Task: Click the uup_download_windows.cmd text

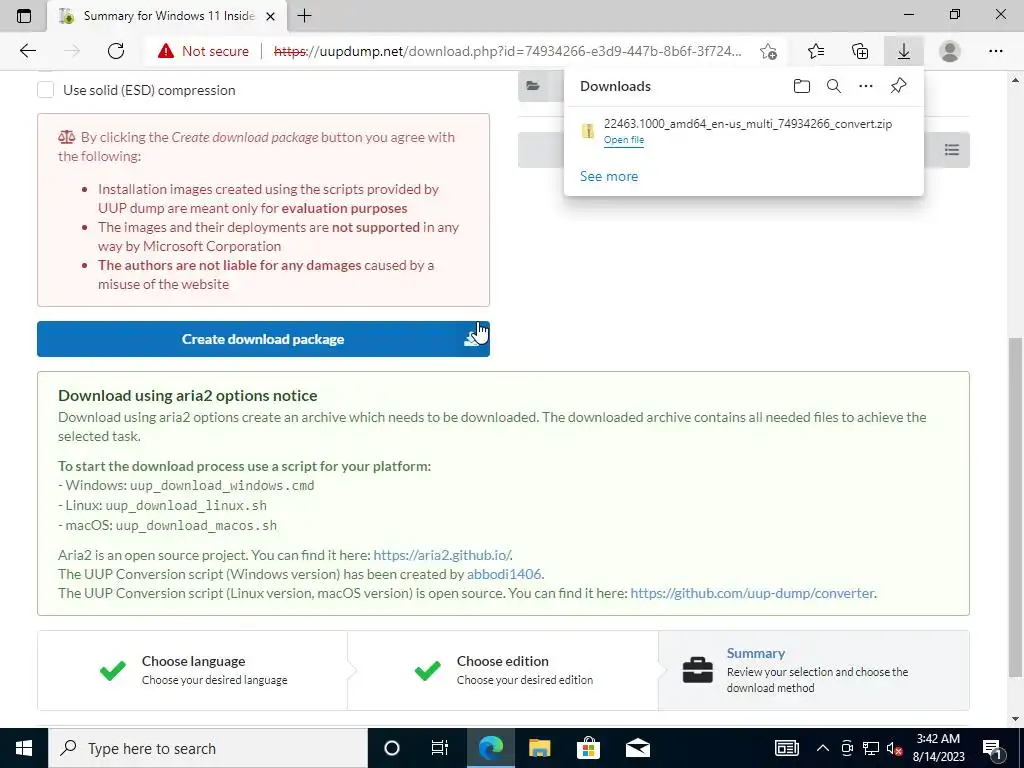Action: click(222, 486)
